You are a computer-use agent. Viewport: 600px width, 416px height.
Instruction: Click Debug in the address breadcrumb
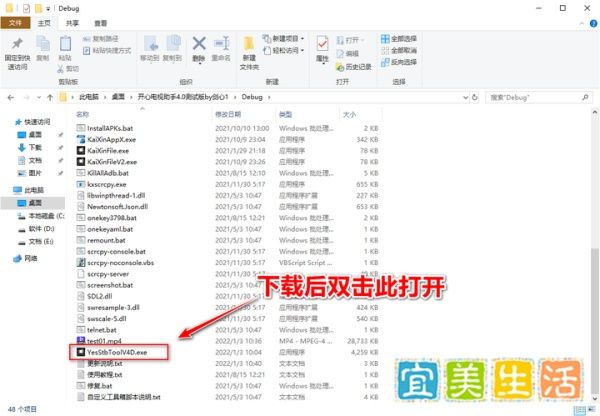click(x=252, y=97)
